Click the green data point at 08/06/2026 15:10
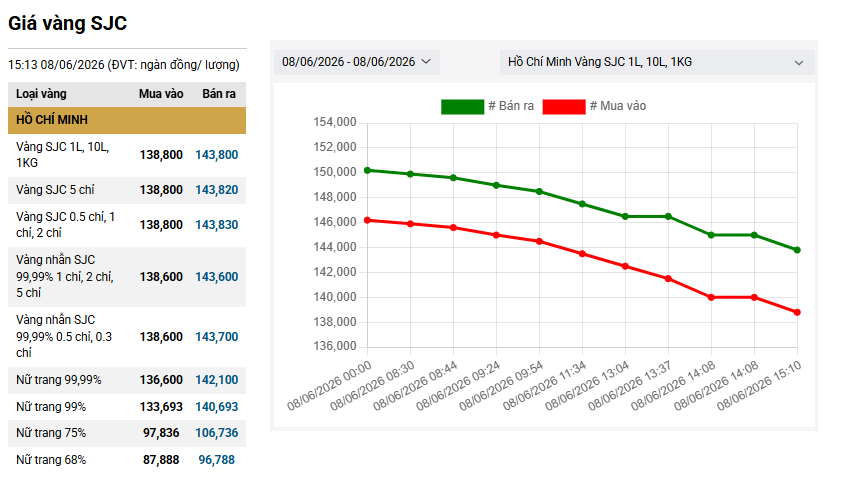Screen dimensions: 860x496 [x=797, y=250]
